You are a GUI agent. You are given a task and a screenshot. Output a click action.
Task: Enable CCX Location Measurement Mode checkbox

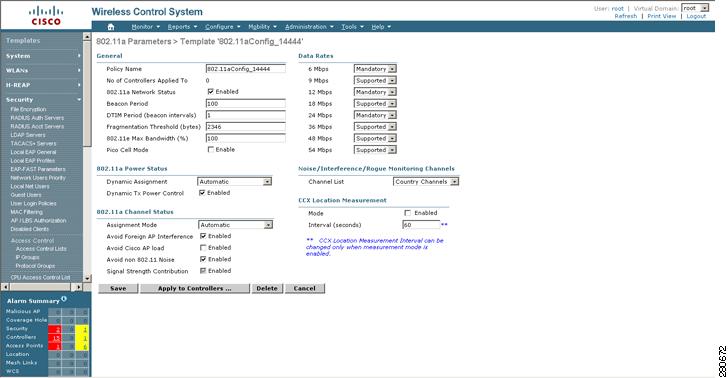point(408,213)
